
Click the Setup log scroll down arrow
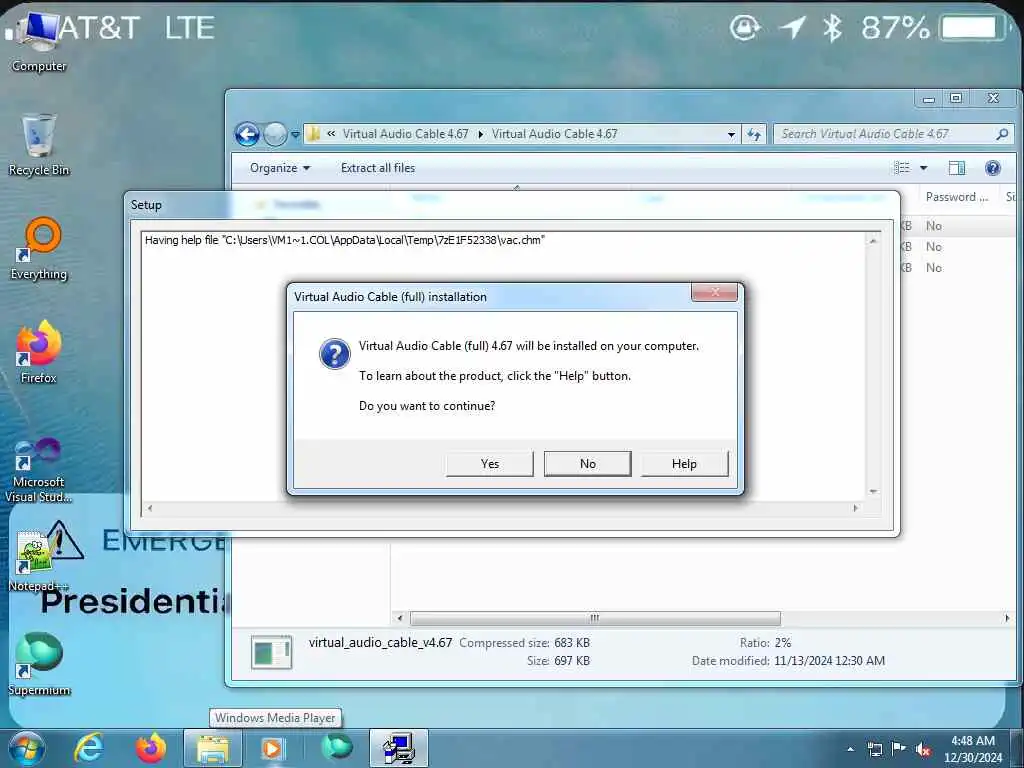[873, 491]
